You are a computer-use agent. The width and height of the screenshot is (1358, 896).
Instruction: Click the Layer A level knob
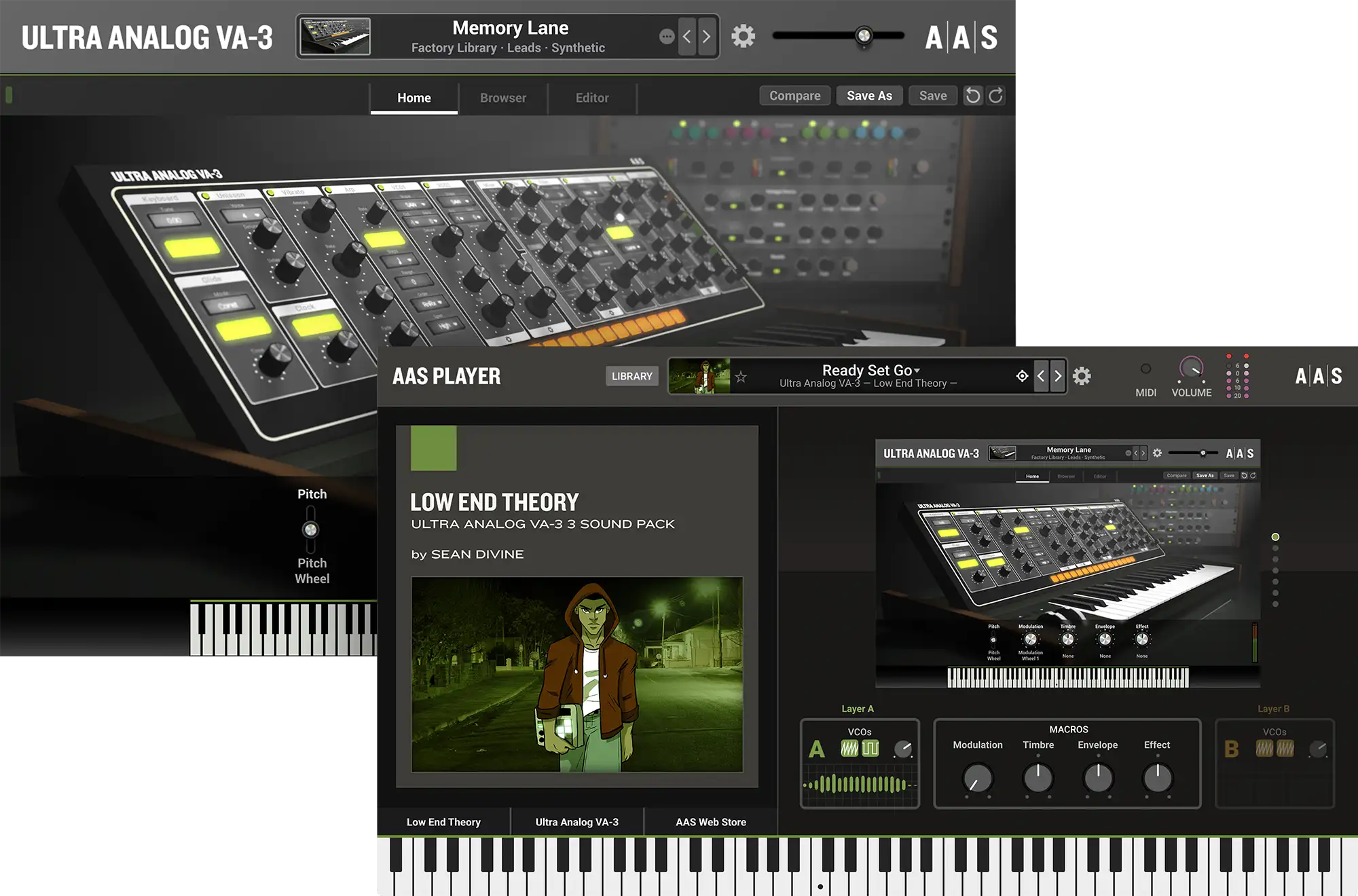coord(903,749)
